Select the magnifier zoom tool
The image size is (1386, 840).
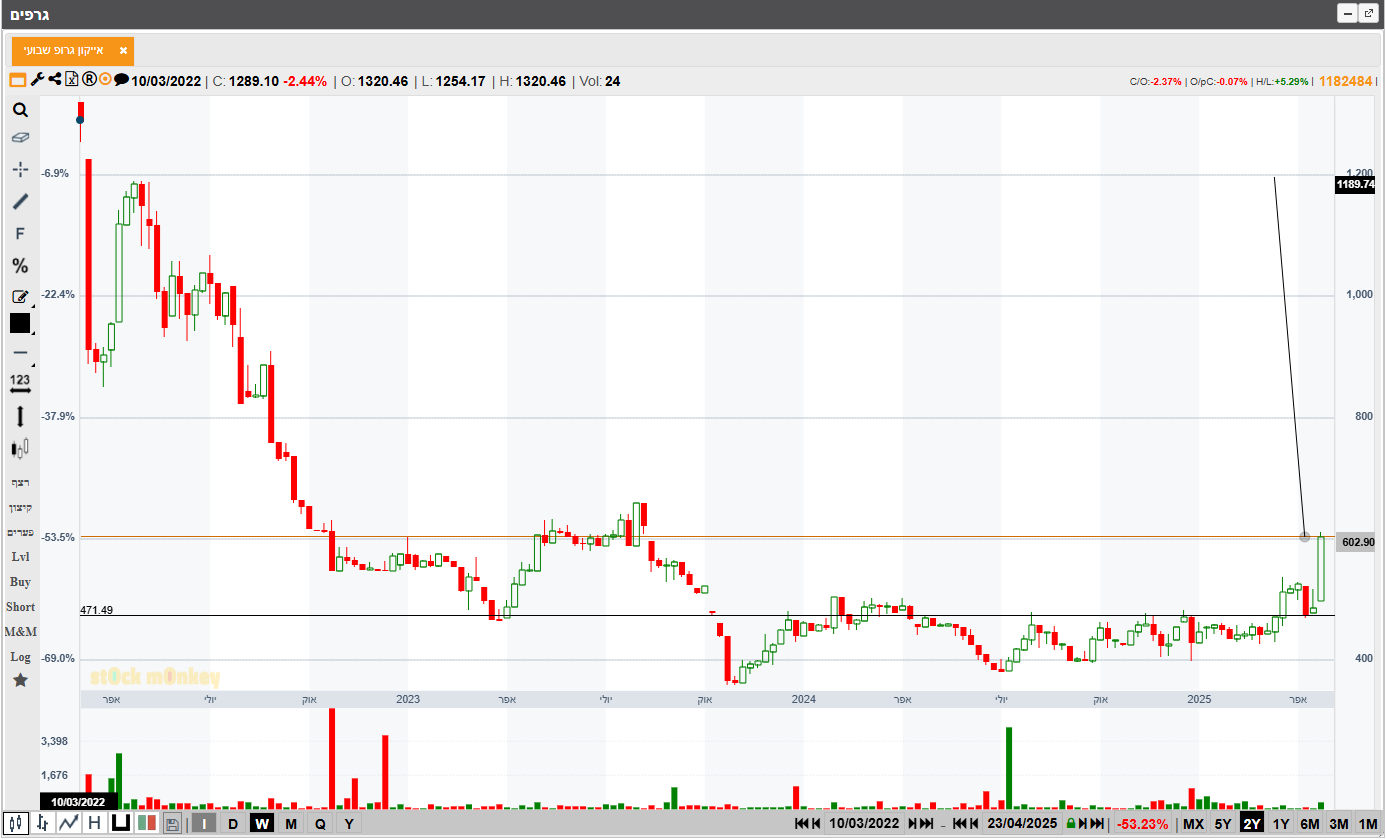point(20,110)
